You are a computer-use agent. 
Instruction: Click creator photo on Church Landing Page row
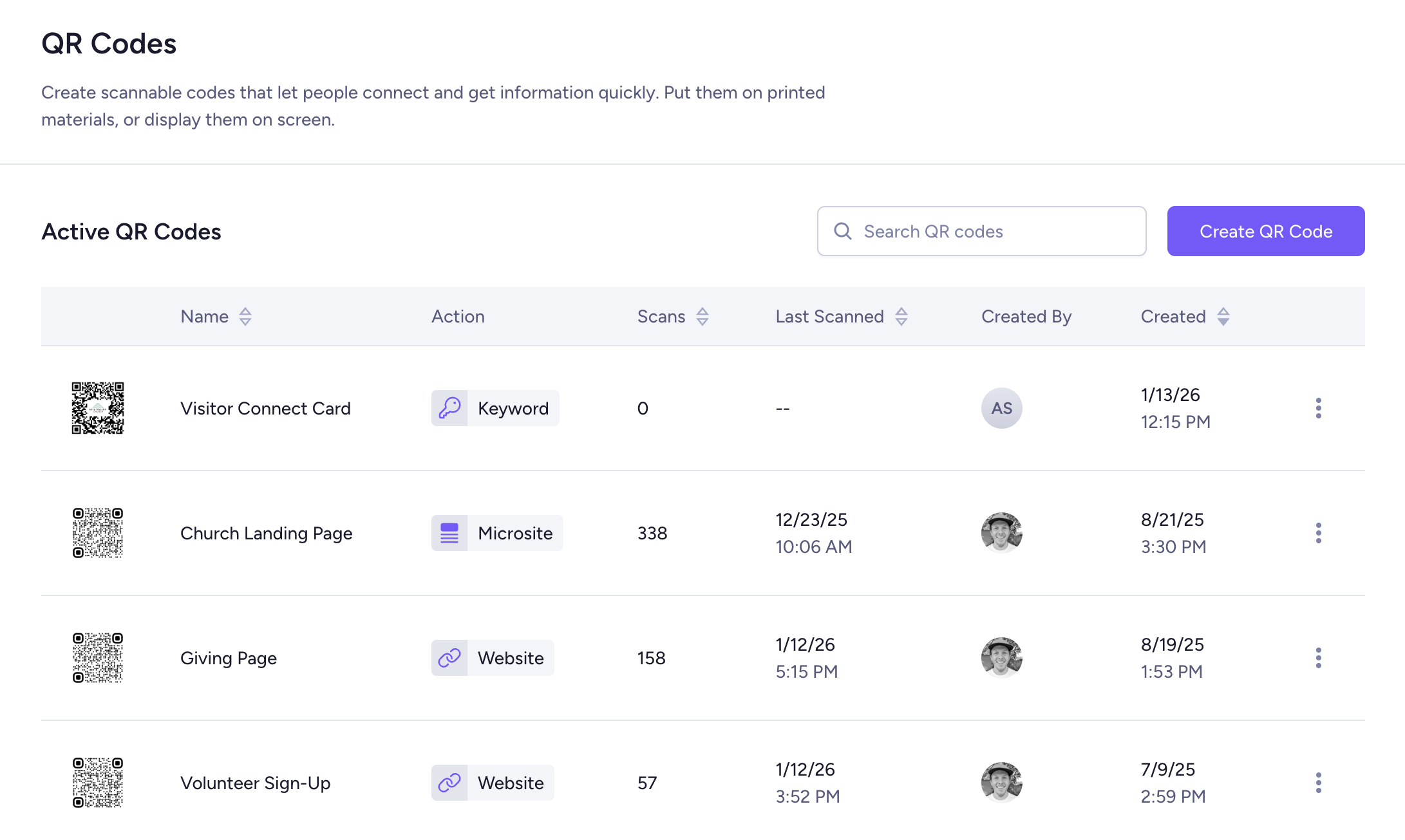pos(1001,533)
